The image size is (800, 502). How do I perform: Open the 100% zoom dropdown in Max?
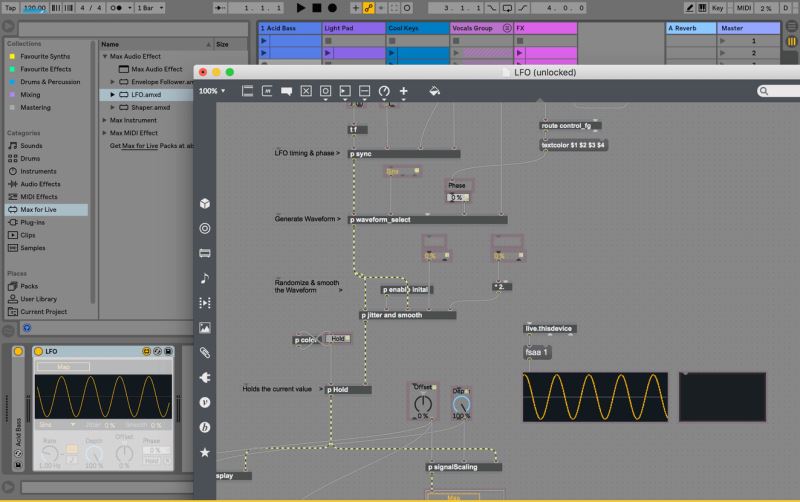(x=212, y=91)
